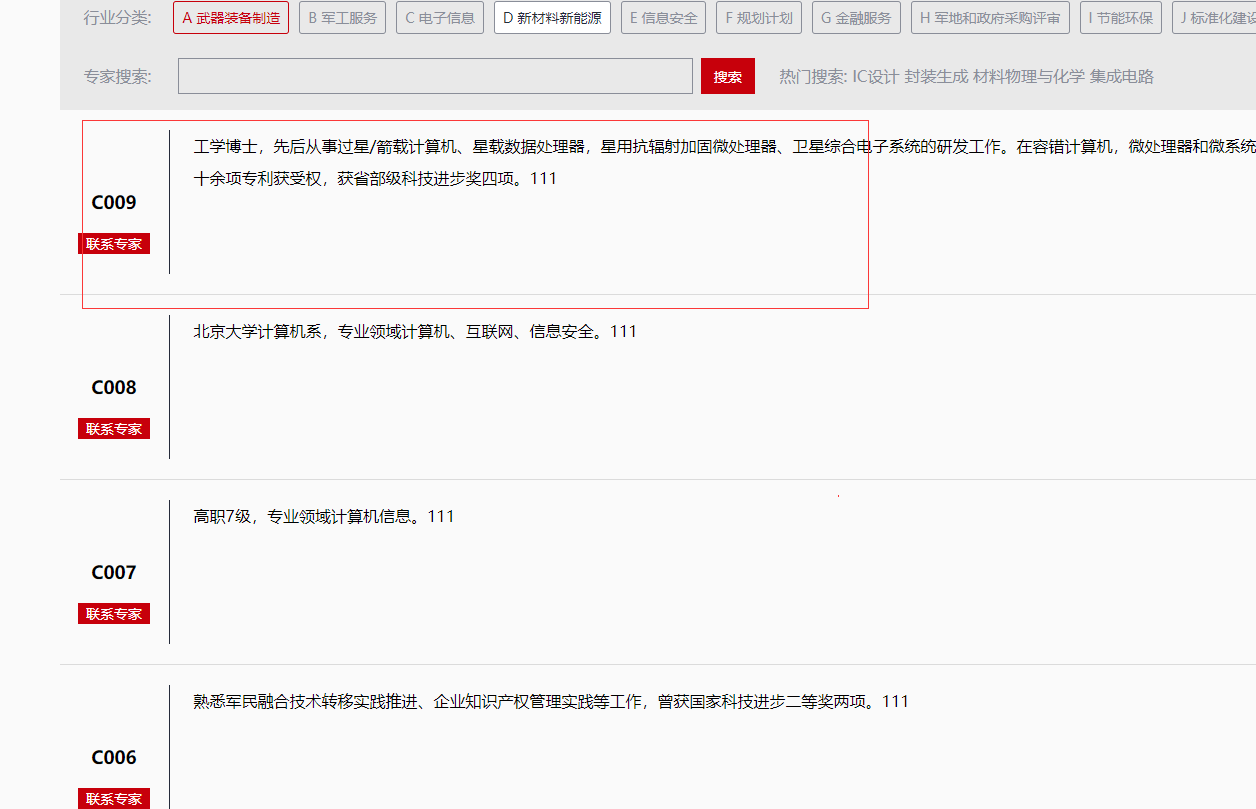This screenshot has height=809, width=1256.
Task: Select category A 武器装备制造
Action: coord(231,18)
